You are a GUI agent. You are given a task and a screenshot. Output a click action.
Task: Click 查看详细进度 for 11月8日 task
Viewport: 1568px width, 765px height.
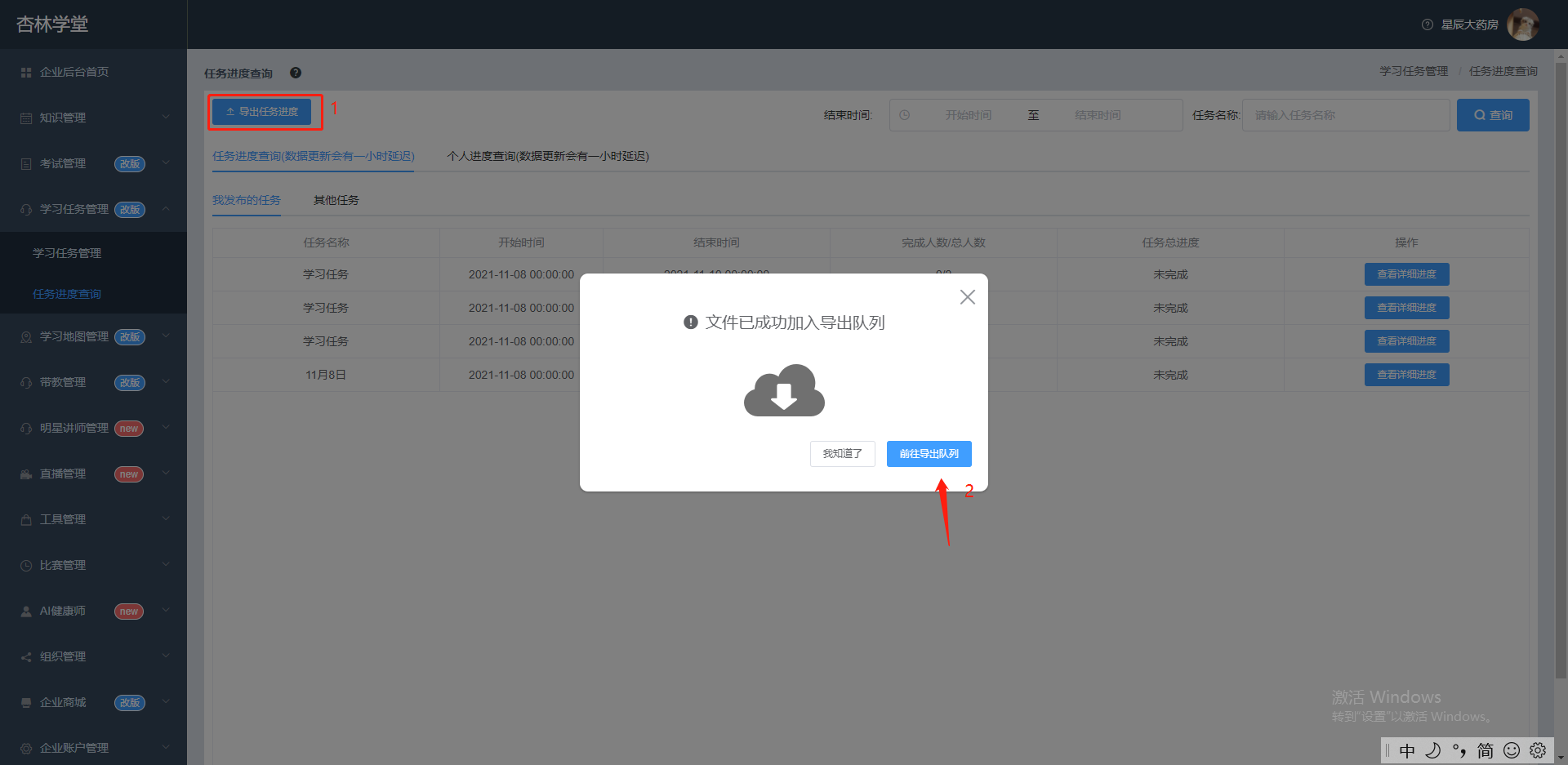click(x=1406, y=375)
